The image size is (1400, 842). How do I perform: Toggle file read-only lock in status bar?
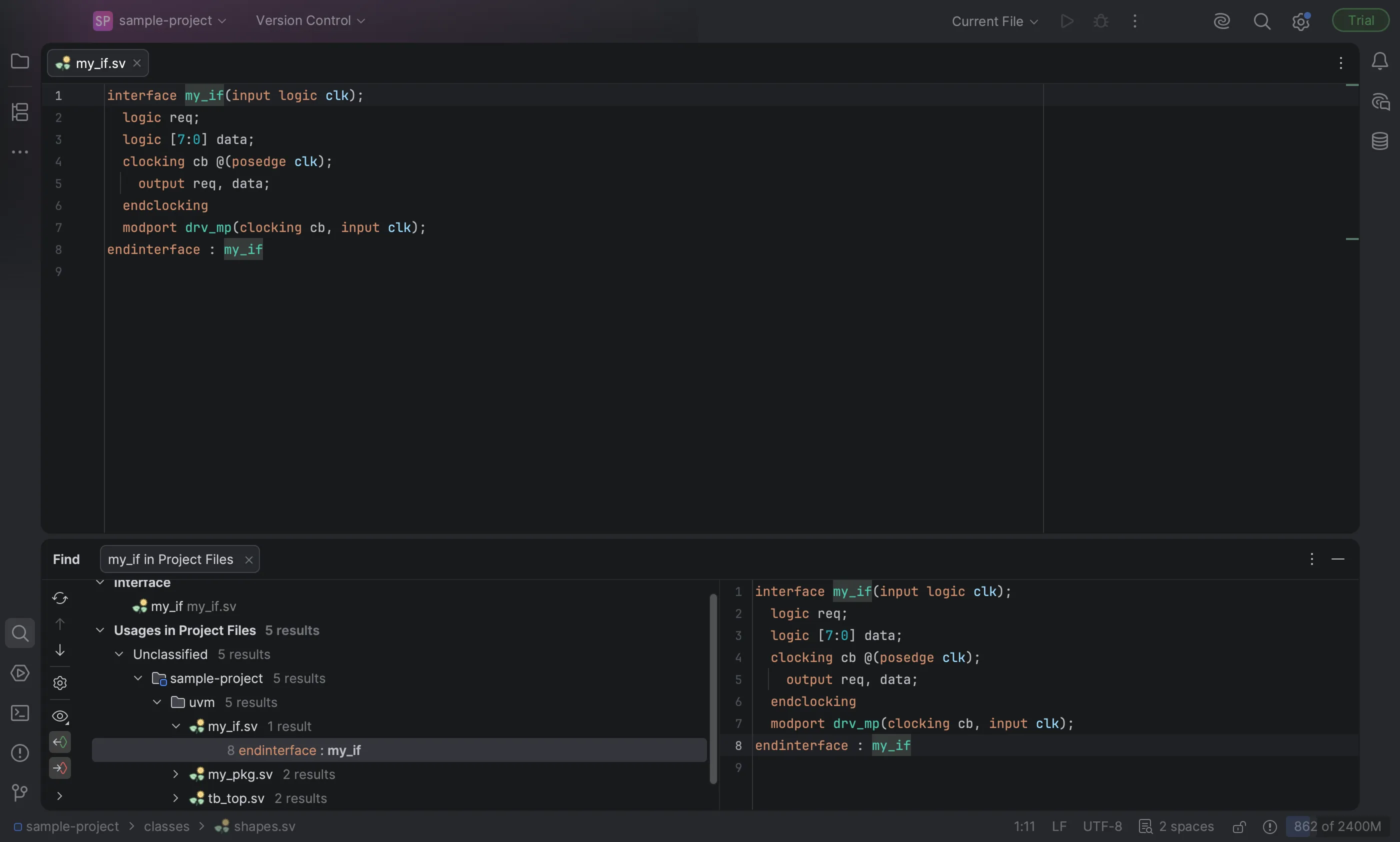tap(1239, 826)
